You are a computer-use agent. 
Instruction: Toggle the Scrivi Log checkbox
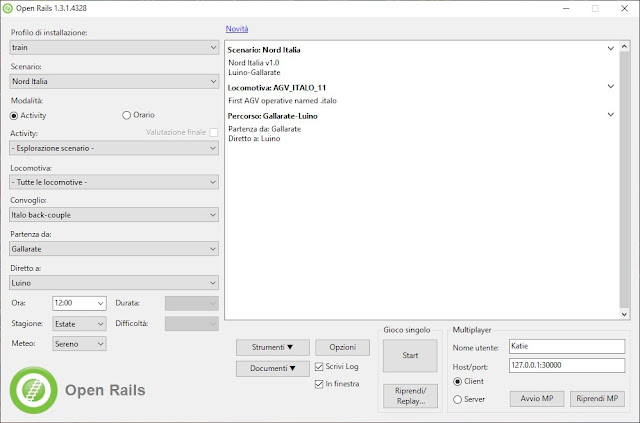pos(319,367)
